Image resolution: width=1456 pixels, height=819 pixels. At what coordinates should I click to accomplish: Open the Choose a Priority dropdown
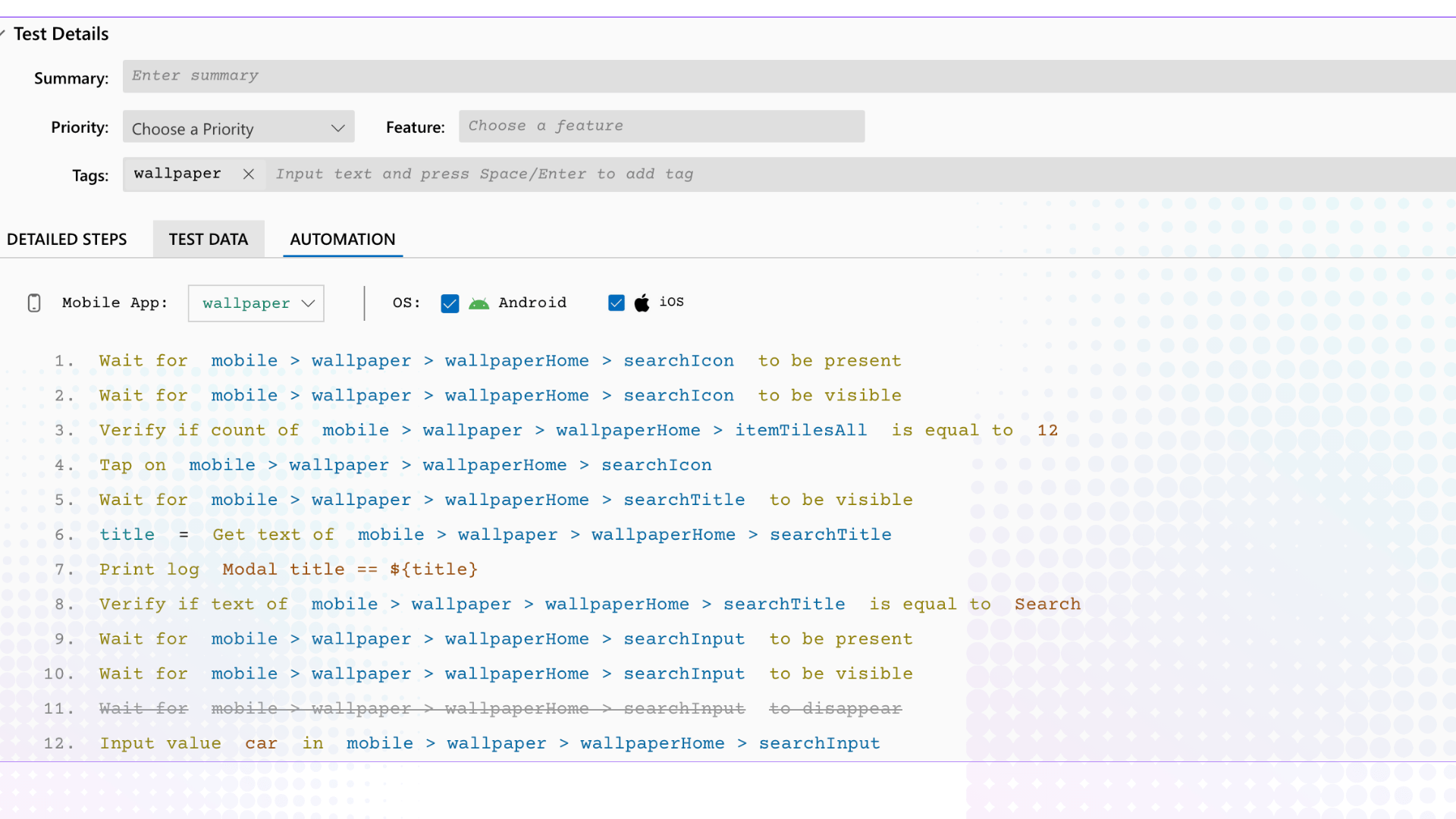click(237, 127)
